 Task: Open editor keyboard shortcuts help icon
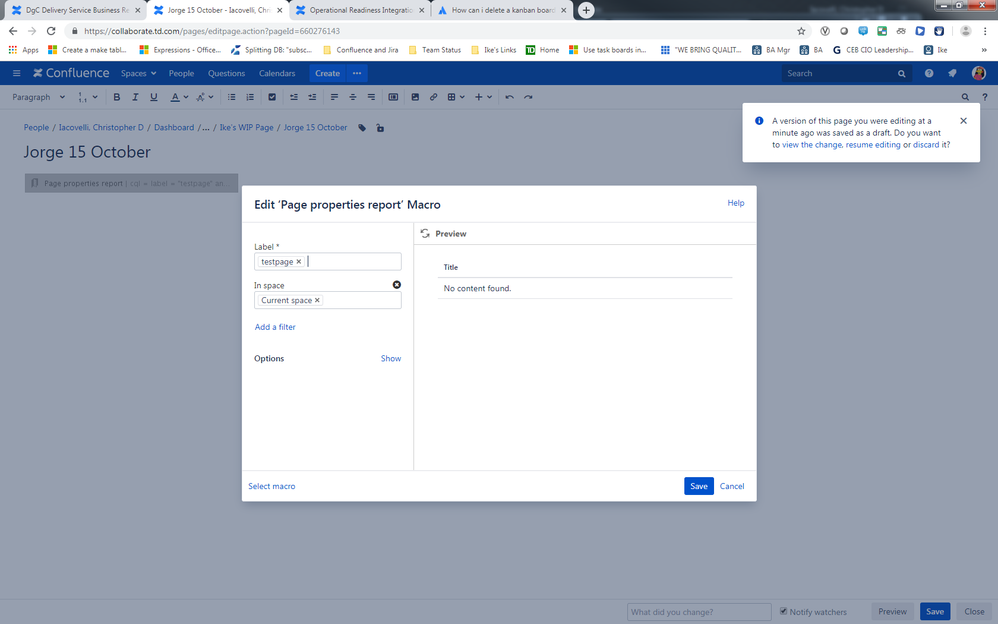[985, 97]
